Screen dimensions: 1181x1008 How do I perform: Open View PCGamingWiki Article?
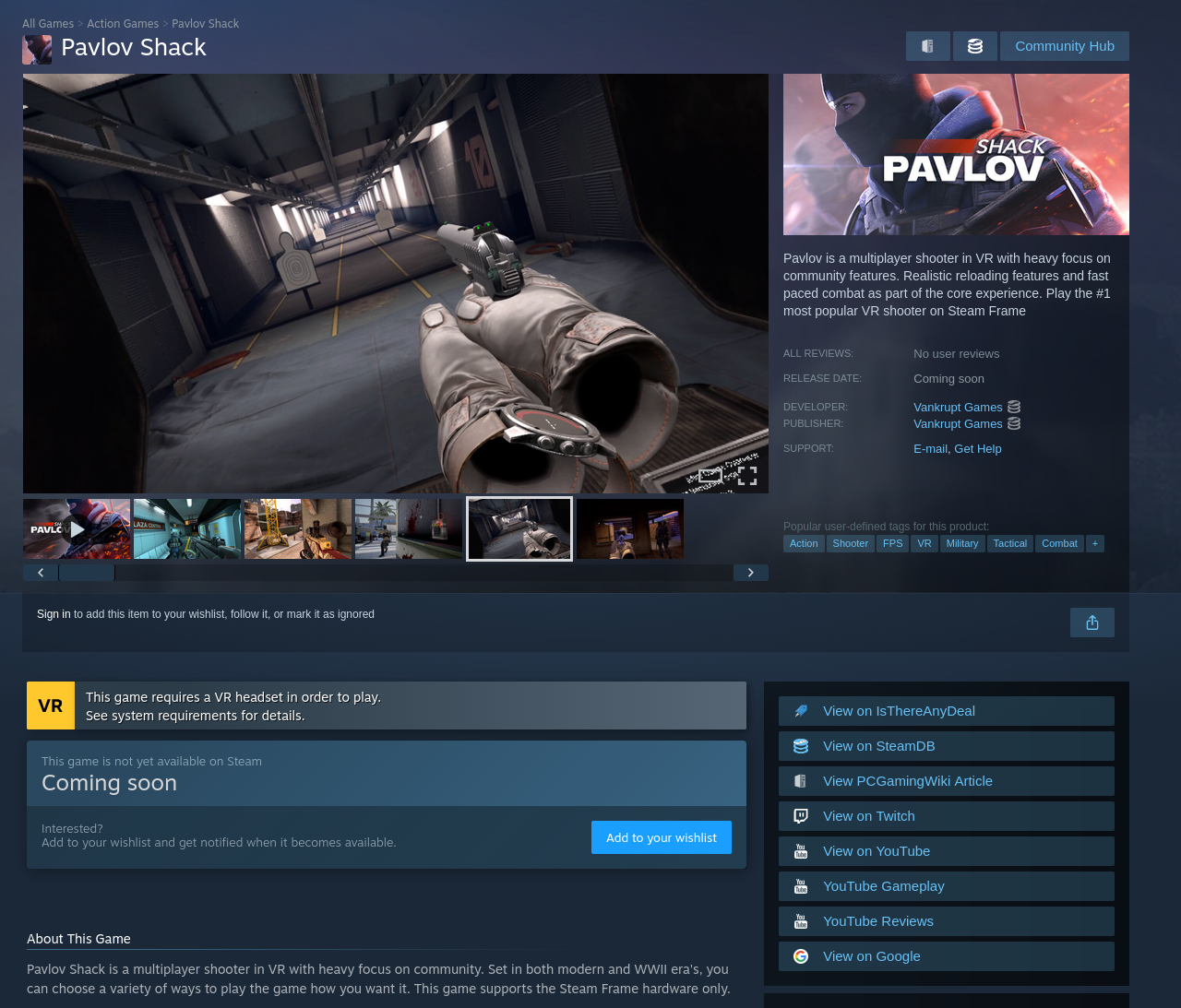[x=947, y=781]
